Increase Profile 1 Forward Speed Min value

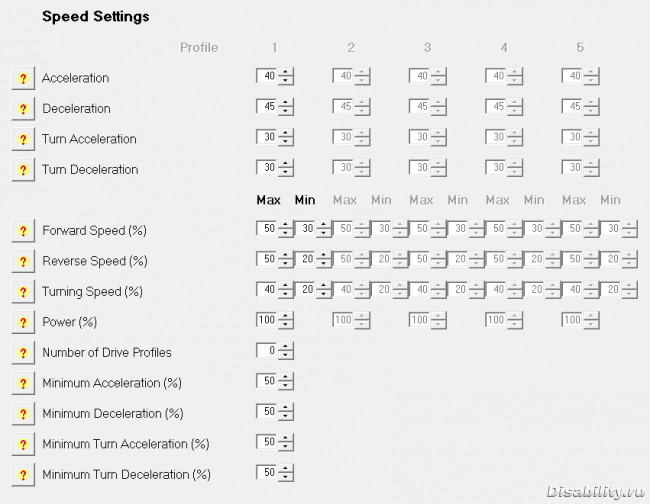coord(323,225)
